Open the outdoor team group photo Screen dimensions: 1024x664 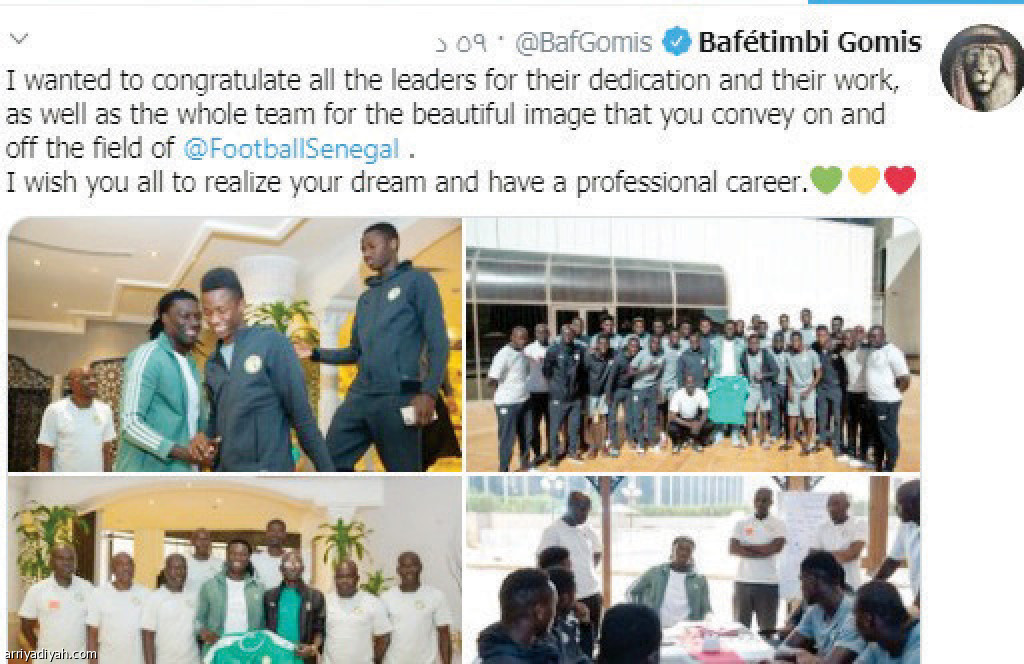[693, 345]
